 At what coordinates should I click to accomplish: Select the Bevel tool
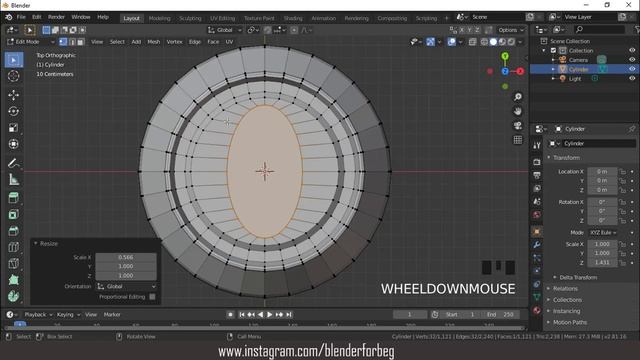tap(13, 231)
